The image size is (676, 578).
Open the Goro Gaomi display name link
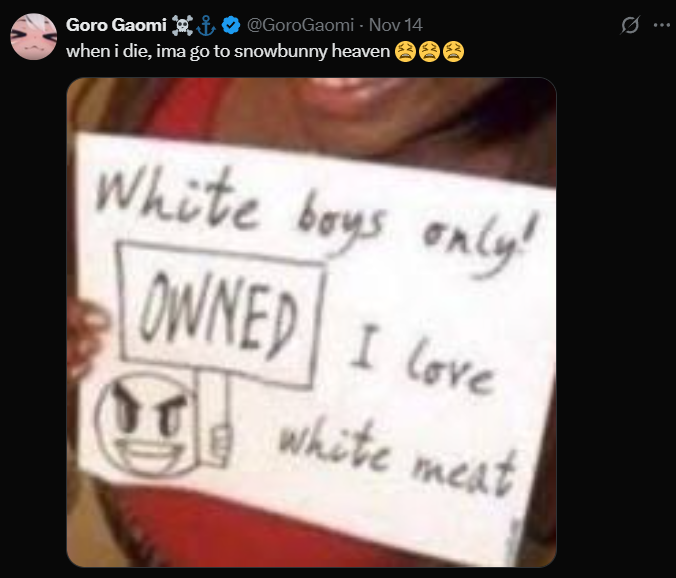click(x=116, y=25)
